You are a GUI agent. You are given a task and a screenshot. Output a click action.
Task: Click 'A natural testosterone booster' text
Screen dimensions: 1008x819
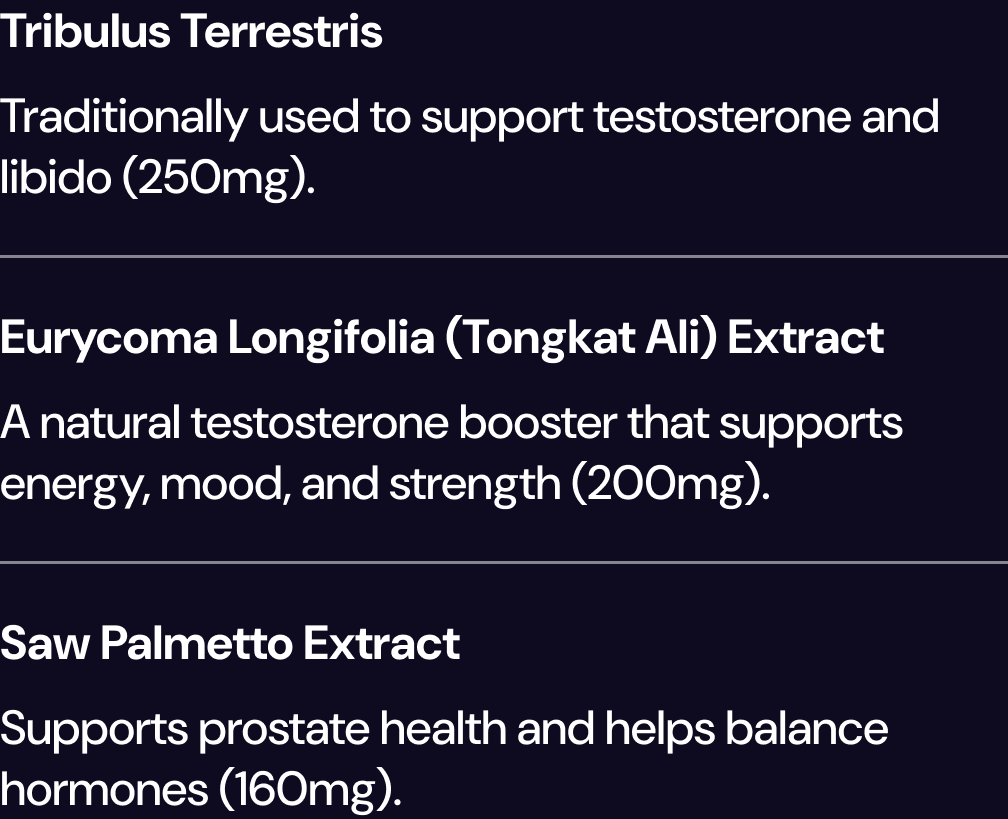pyautogui.click(x=309, y=423)
